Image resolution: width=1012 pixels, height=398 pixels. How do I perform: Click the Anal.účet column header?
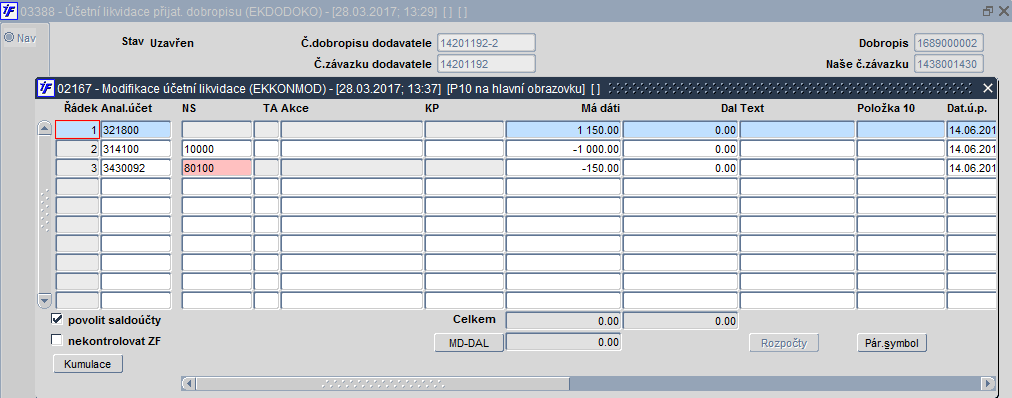126,108
